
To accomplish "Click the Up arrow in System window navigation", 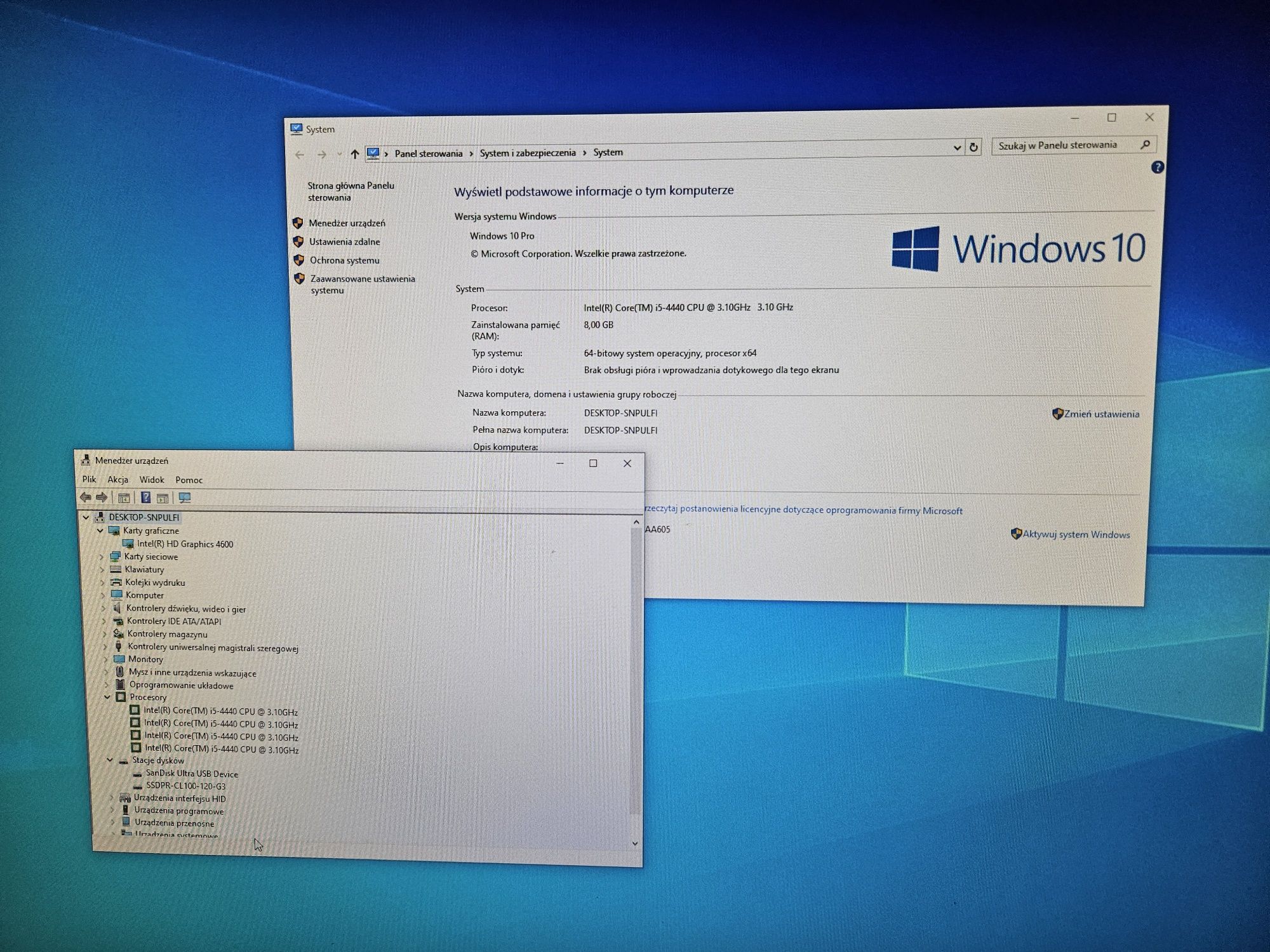I will tap(354, 154).
